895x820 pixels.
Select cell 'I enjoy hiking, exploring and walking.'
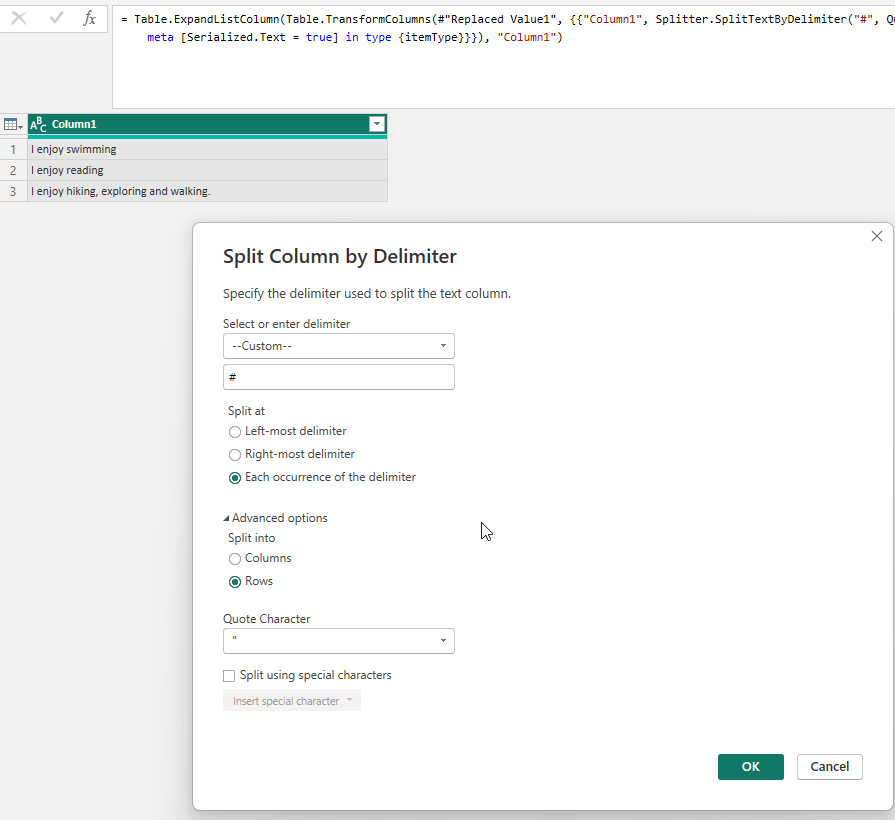(207, 191)
